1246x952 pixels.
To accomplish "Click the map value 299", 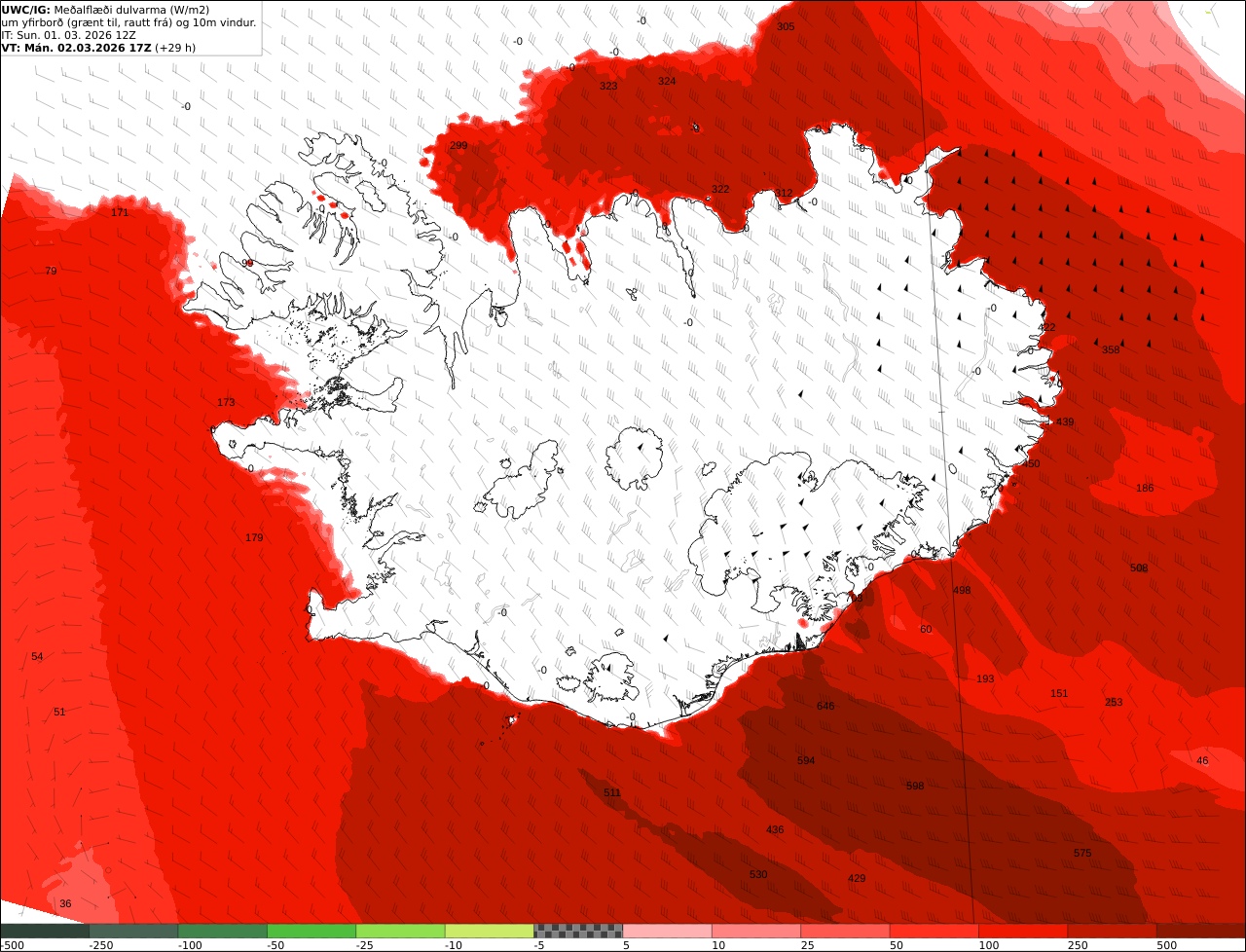I will [x=458, y=145].
